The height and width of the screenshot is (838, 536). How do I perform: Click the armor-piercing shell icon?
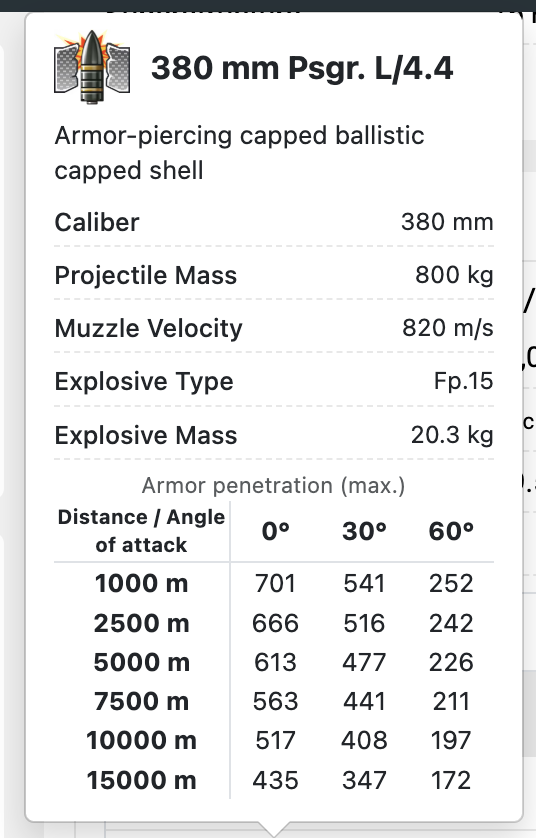pos(92,68)
